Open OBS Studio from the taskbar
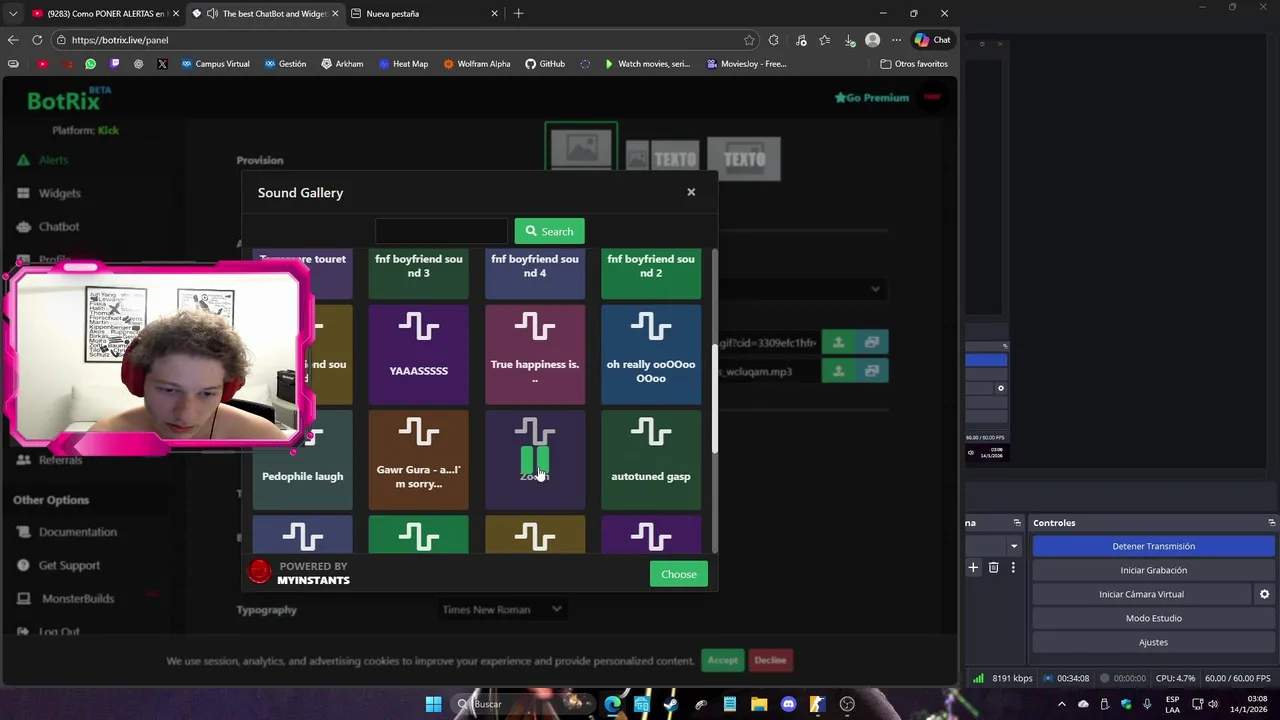1280x720 pixels. point(848,704)
